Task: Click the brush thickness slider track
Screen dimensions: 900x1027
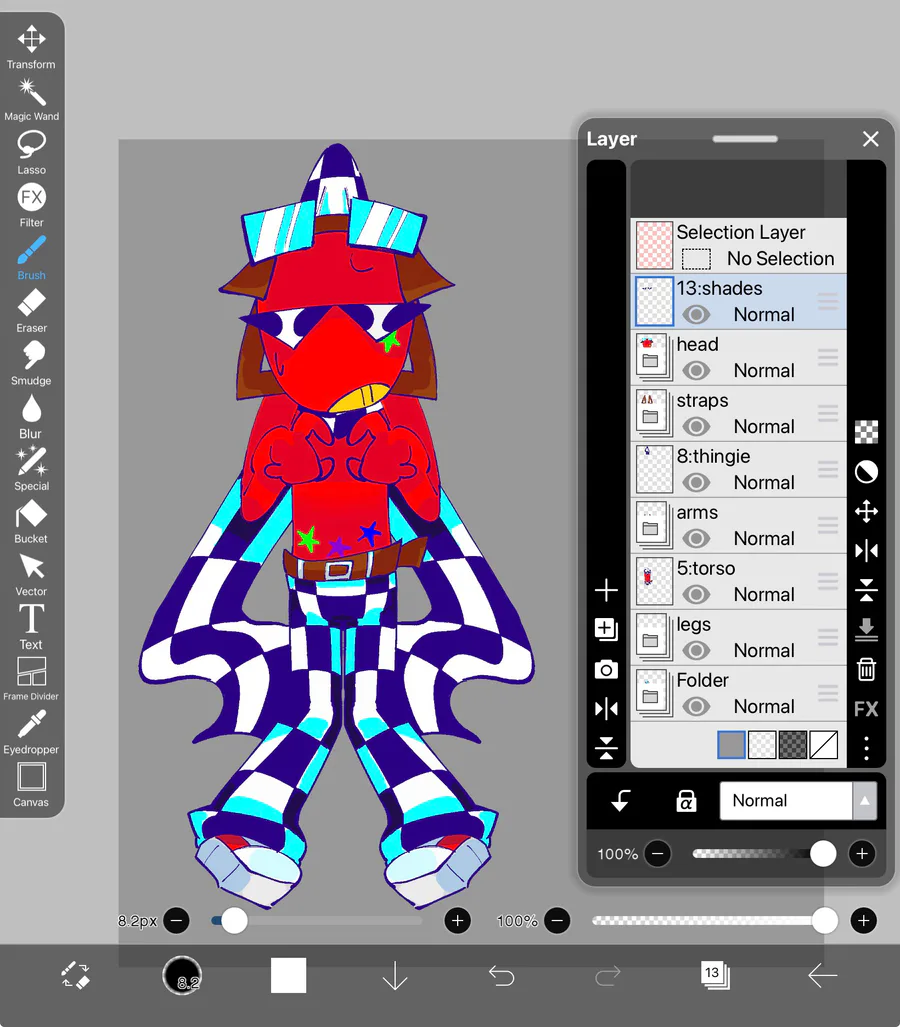Action: tap(317, 921)
